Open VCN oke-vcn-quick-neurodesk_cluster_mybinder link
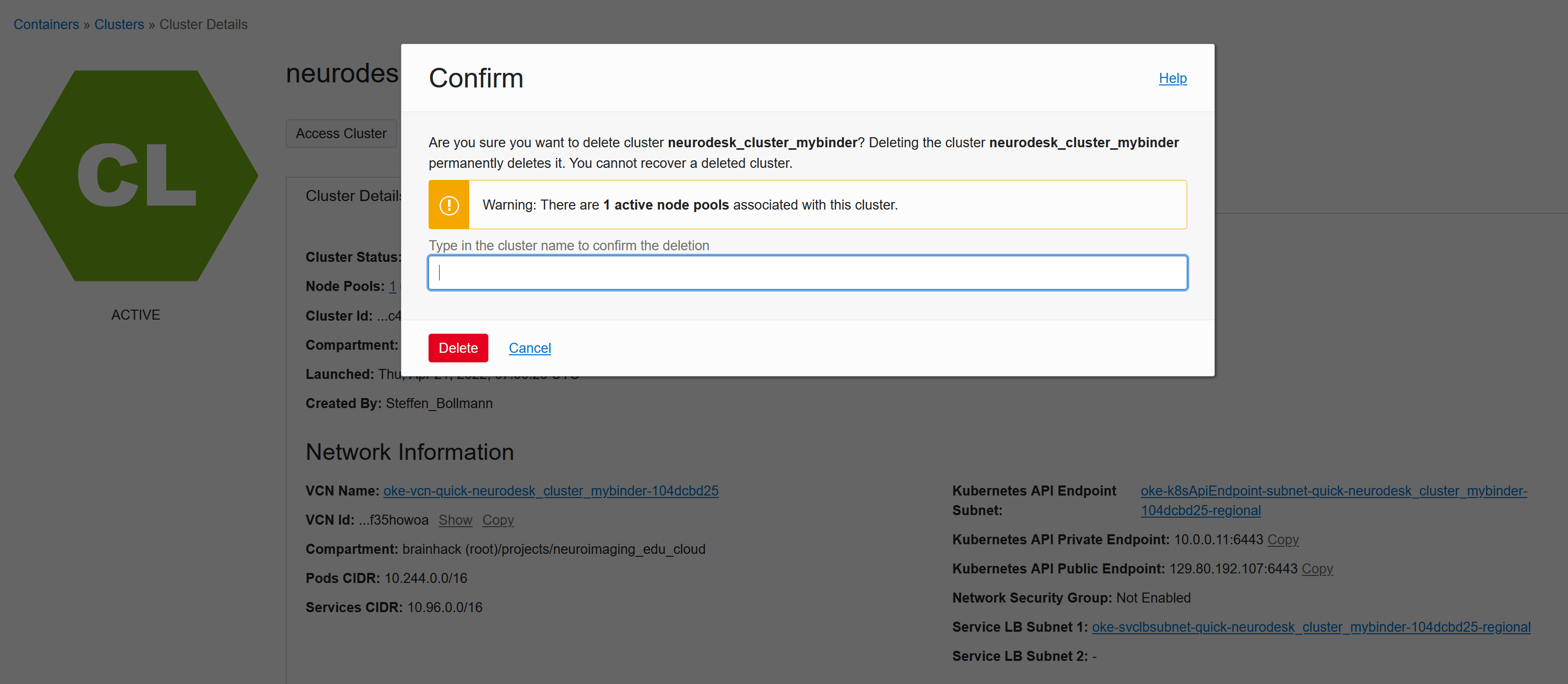This screenshot has height=684, width=1568. click(x=551, y=491)
